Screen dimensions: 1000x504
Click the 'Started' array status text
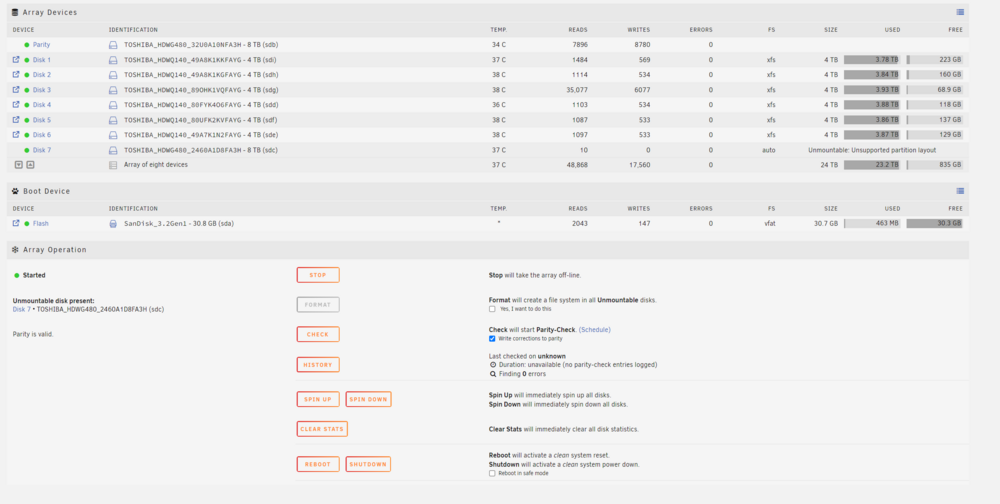34,275
